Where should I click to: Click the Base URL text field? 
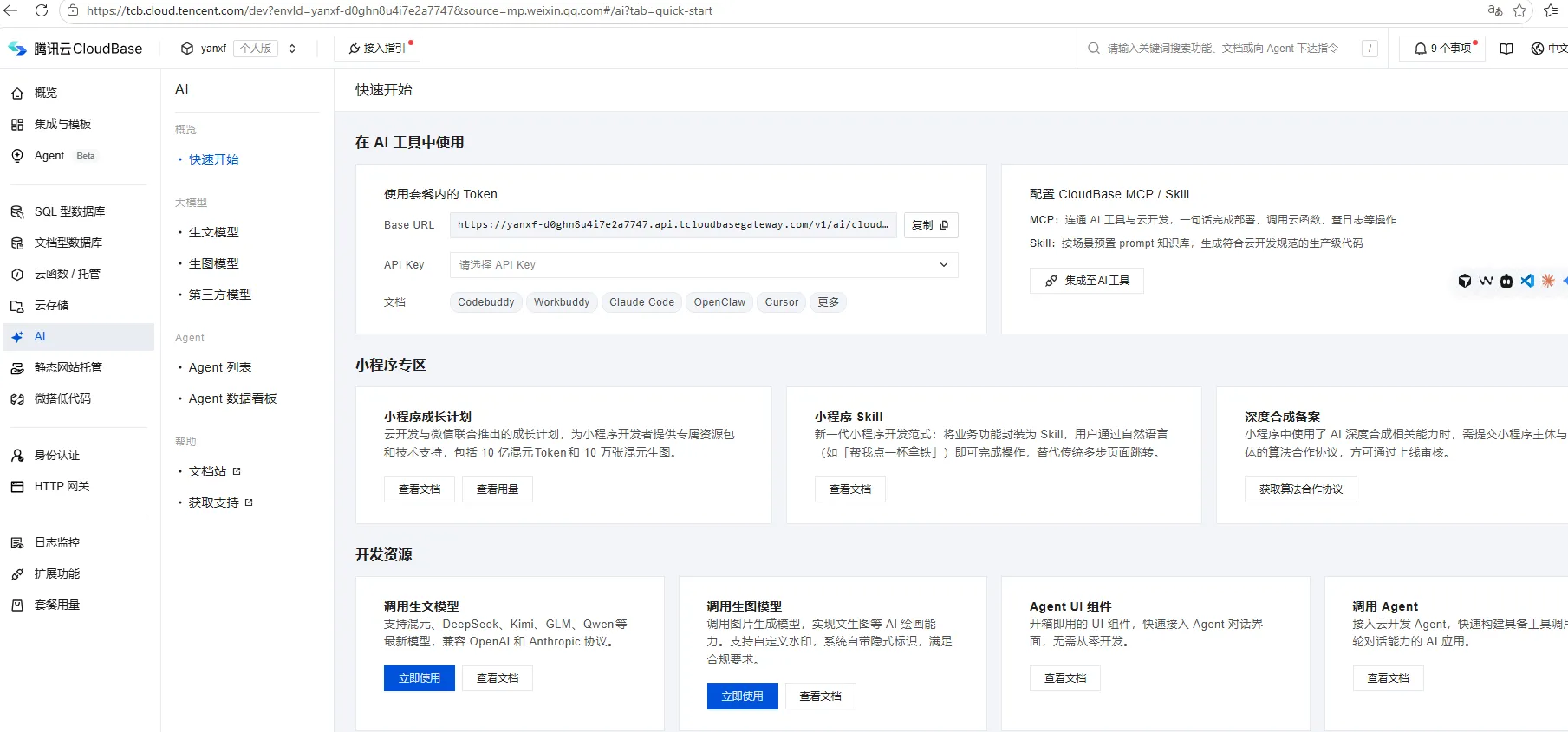tap(673, 225)
